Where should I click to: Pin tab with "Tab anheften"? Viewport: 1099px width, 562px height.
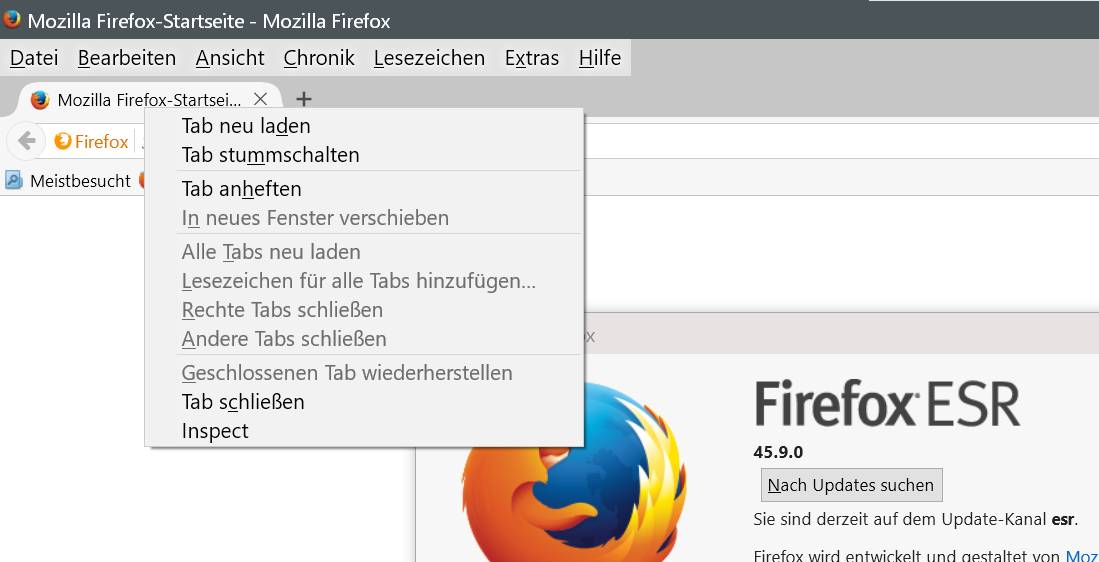tap(241, 189)
